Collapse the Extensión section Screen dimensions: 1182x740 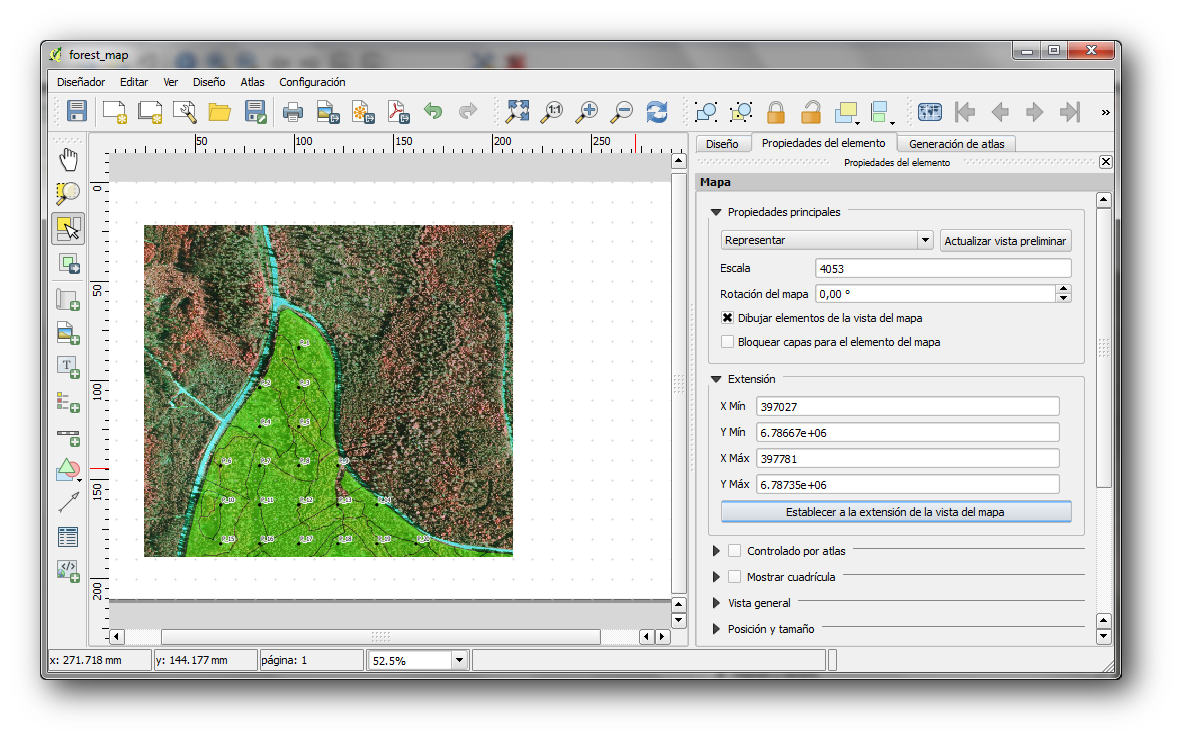(x=716, y=379)
